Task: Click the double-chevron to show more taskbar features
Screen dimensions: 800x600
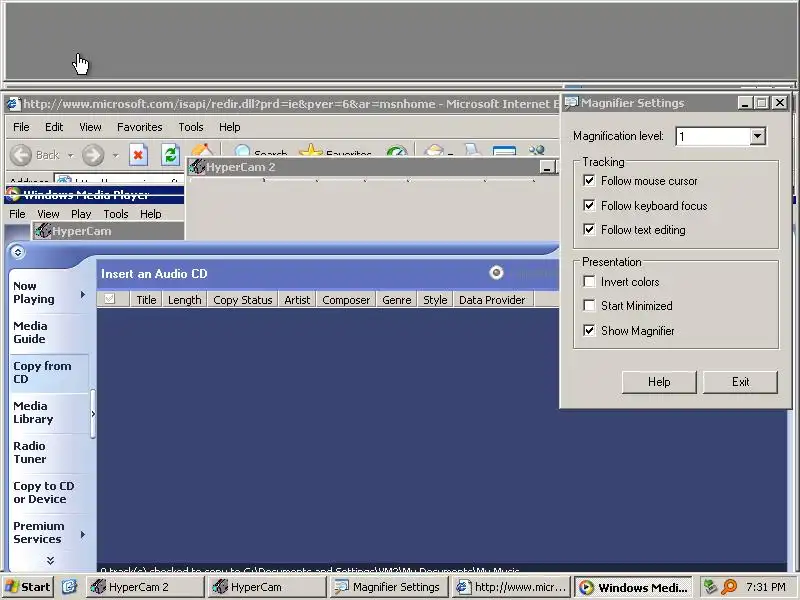Action: pyautogui.click(x=50, y=560)
